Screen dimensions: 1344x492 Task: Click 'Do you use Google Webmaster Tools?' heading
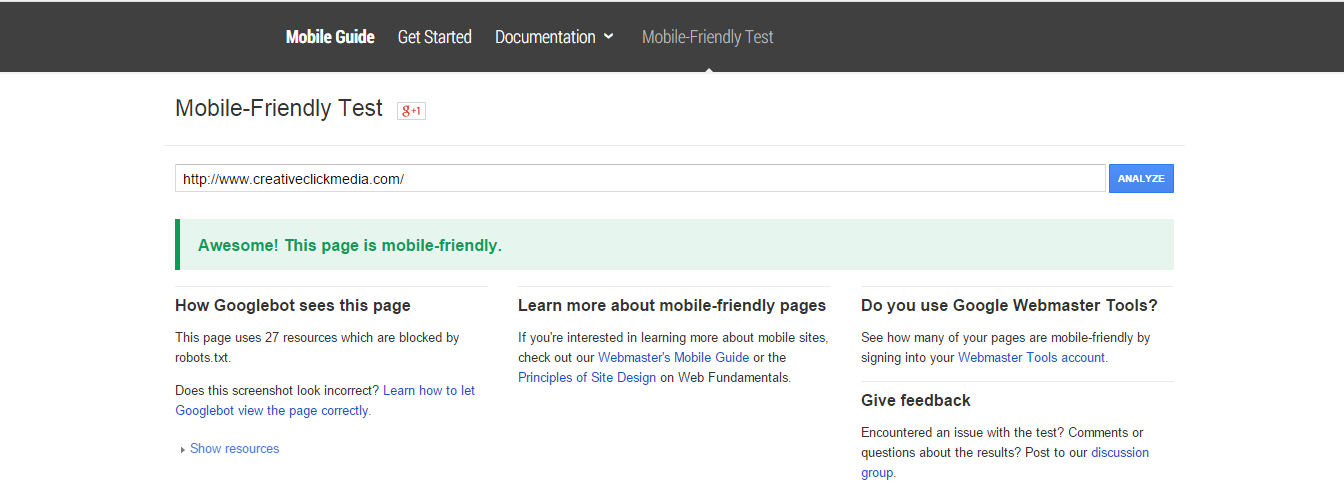(1009, 305)
